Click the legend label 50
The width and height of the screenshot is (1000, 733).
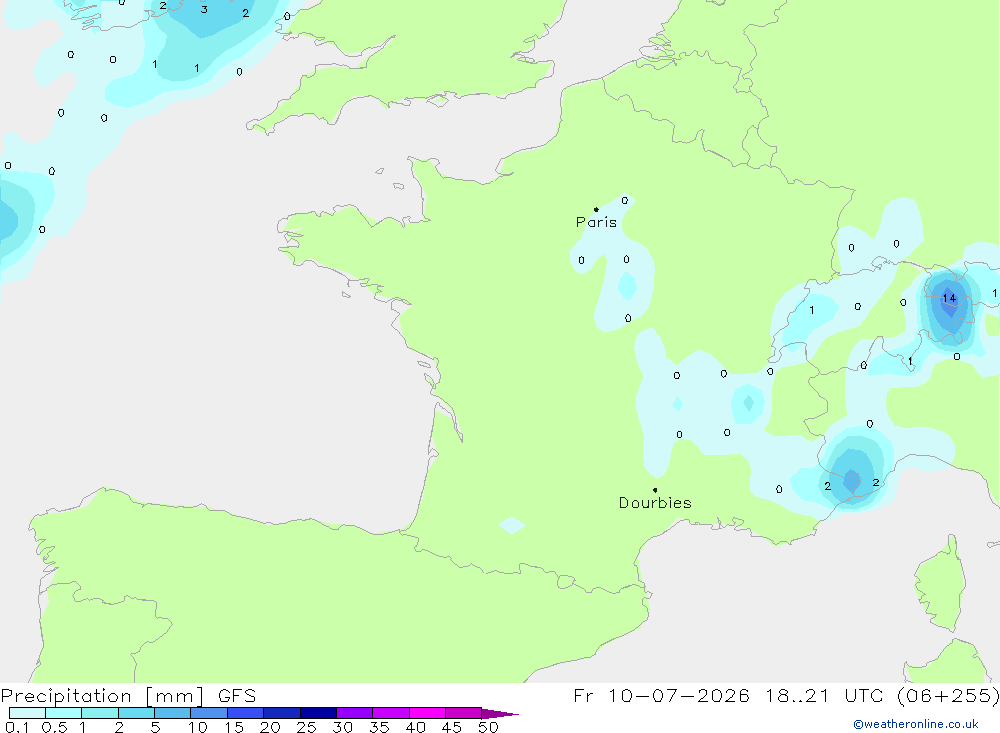click(488, 727)
